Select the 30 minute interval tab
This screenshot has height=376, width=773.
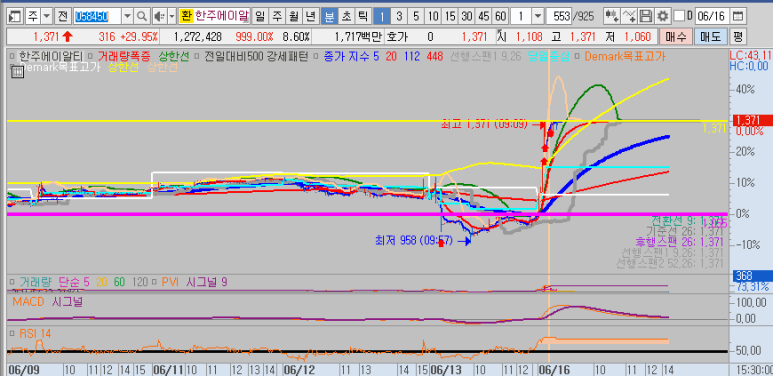[x=466, y=16]
